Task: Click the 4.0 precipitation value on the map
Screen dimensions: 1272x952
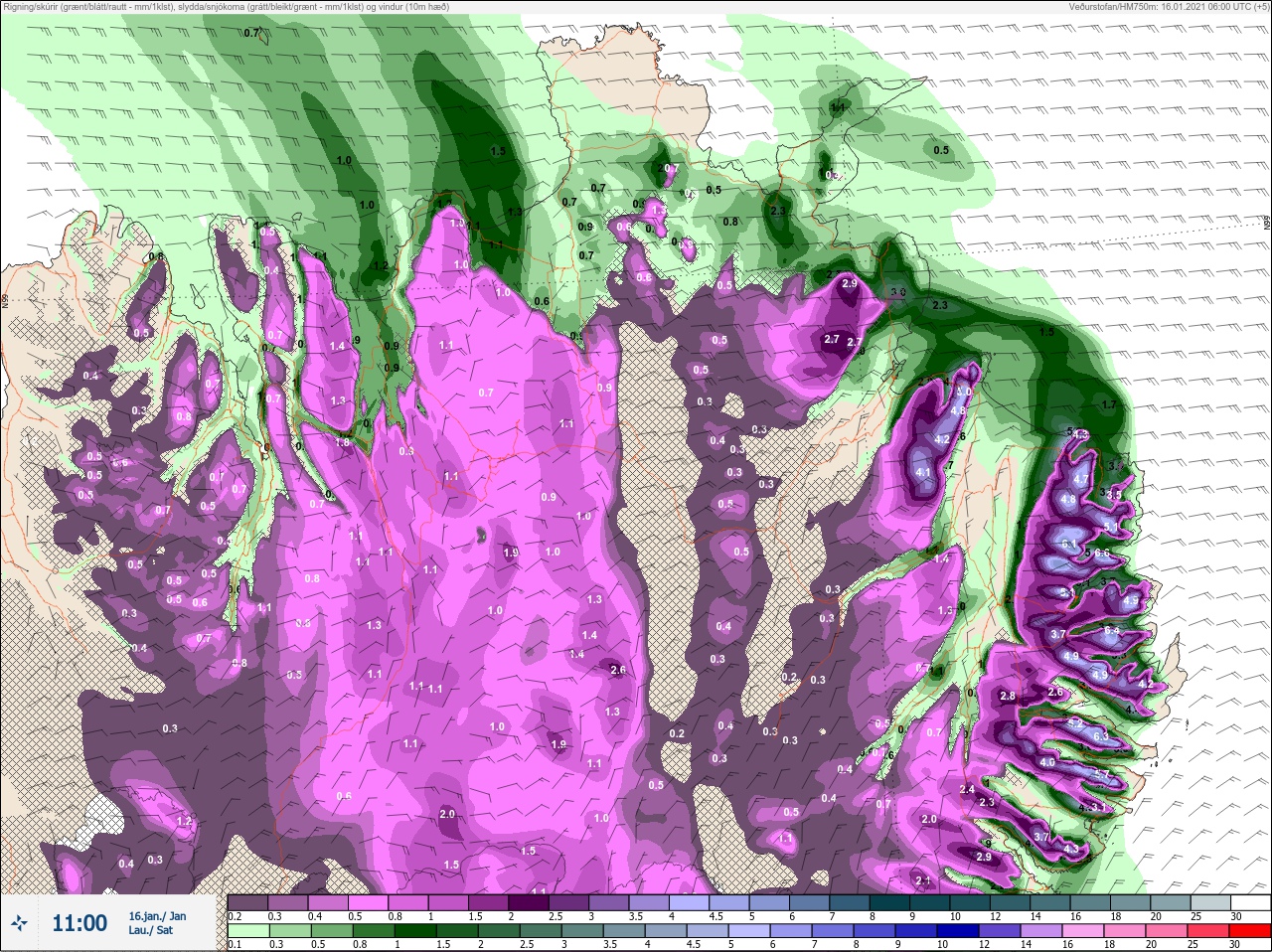Action: (1046, 762)
